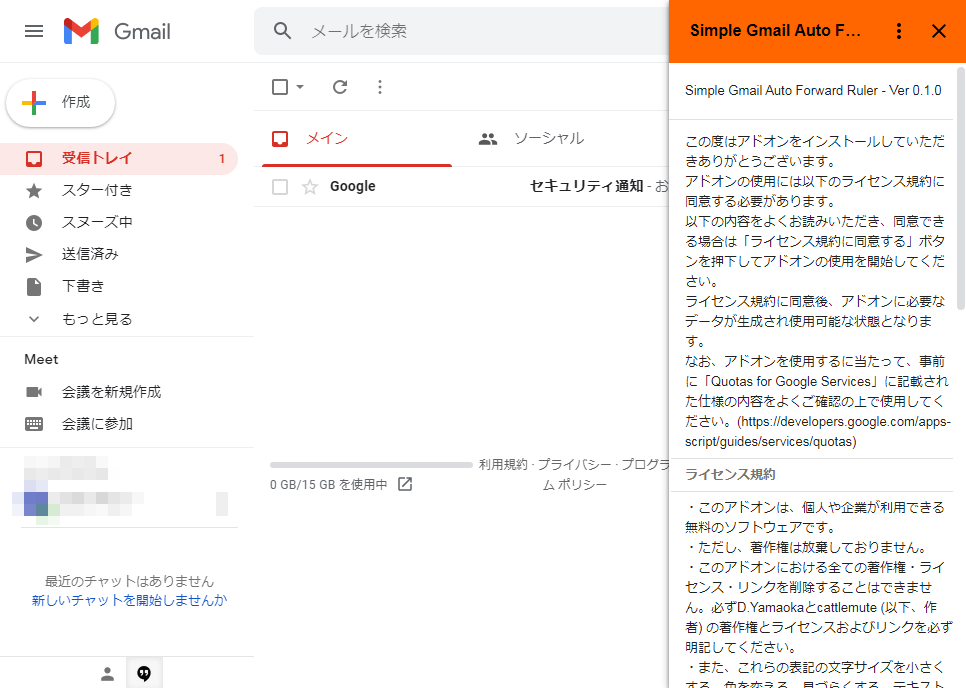Viewport: 966px width, 688px height.
Task: Click the unread count 1 in inbox
Action: coord(222,159)
